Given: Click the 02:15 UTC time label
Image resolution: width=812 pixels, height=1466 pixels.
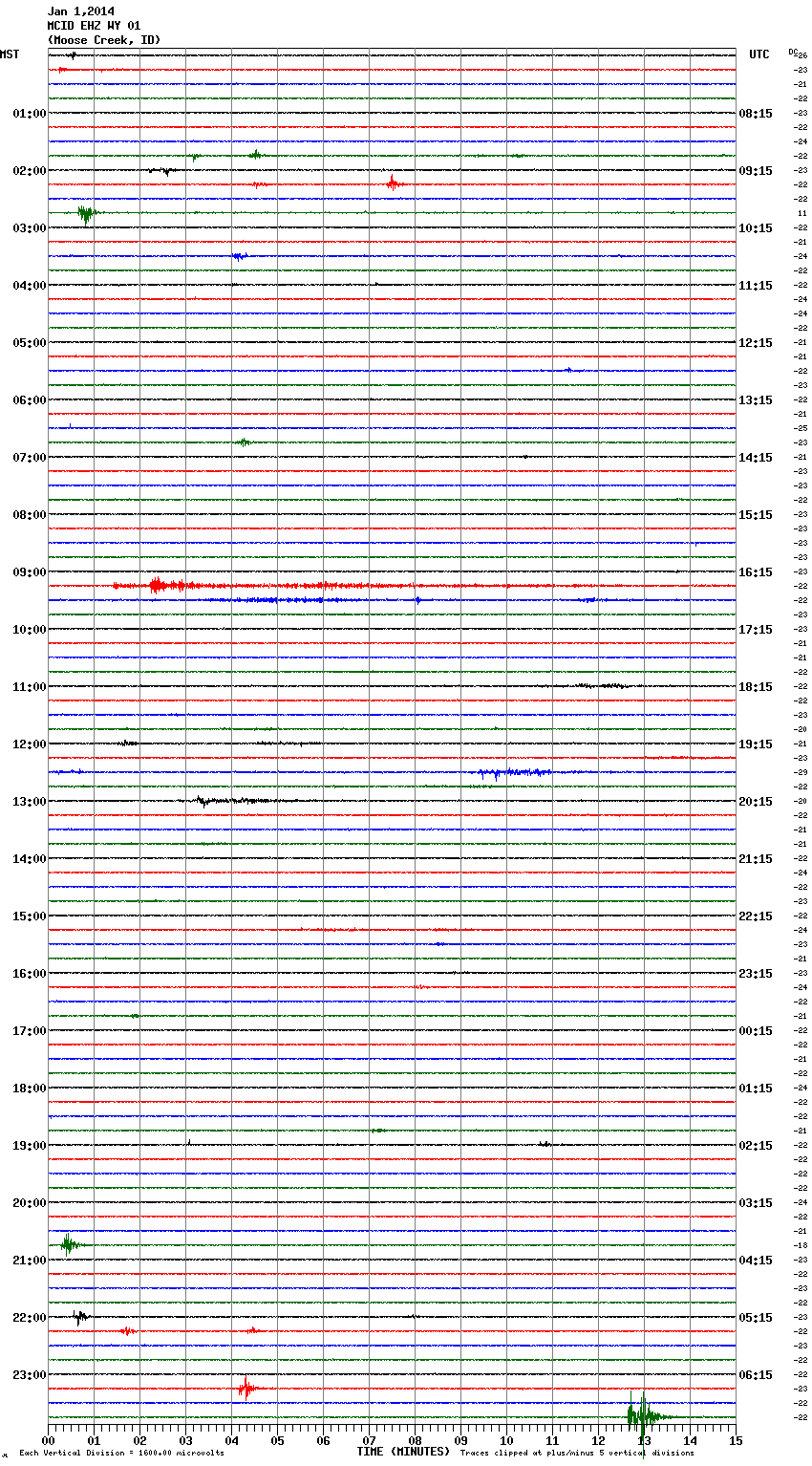Looking at the screenshot, I should [756, 1146].
